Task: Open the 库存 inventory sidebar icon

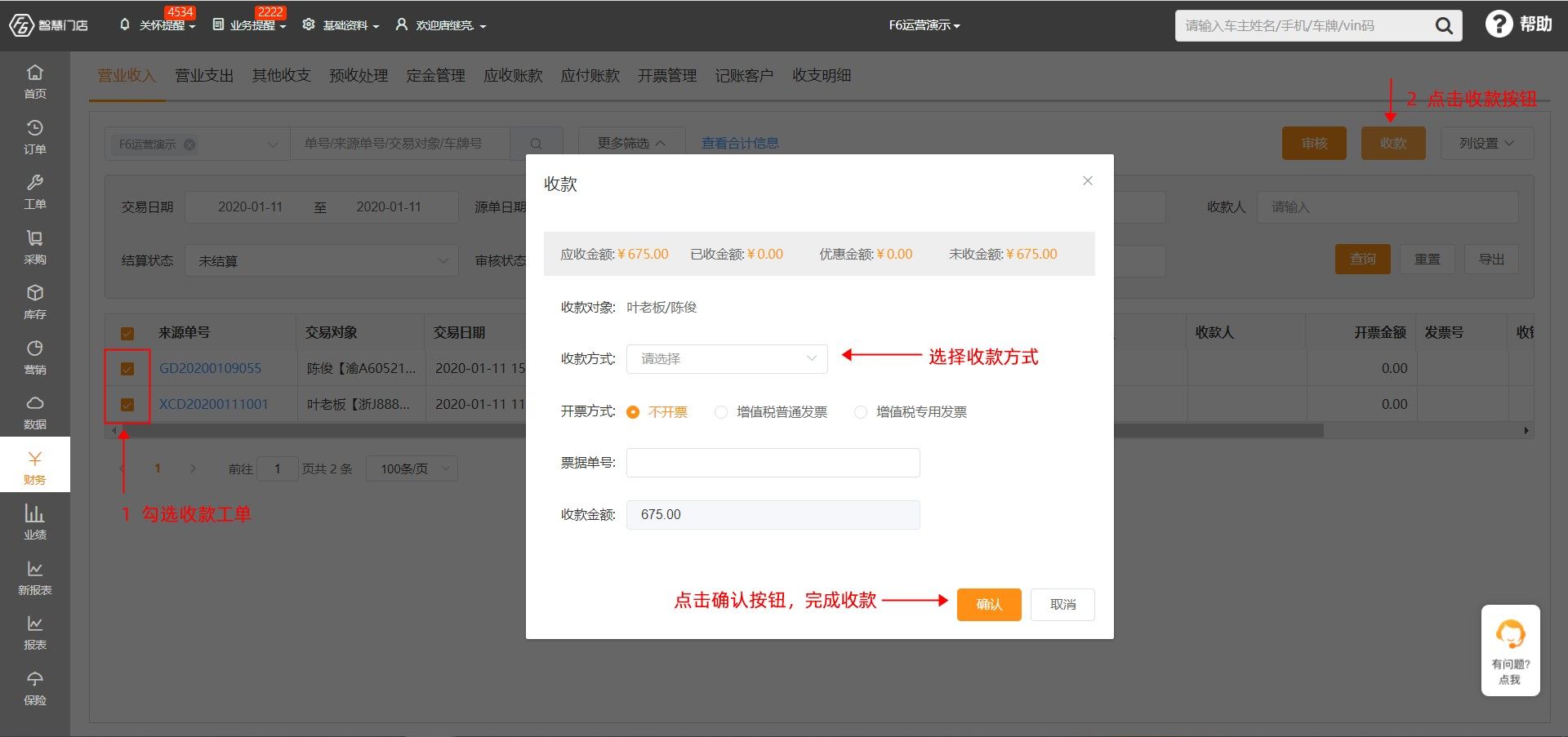Action: (35, 302)
